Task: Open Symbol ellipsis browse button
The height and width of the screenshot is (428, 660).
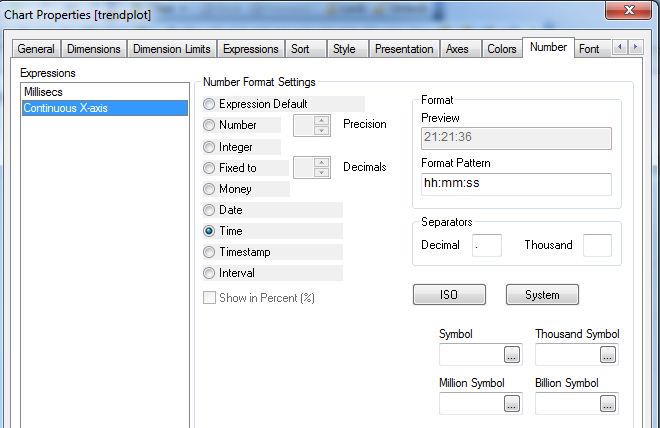Action: click(511, 355)
